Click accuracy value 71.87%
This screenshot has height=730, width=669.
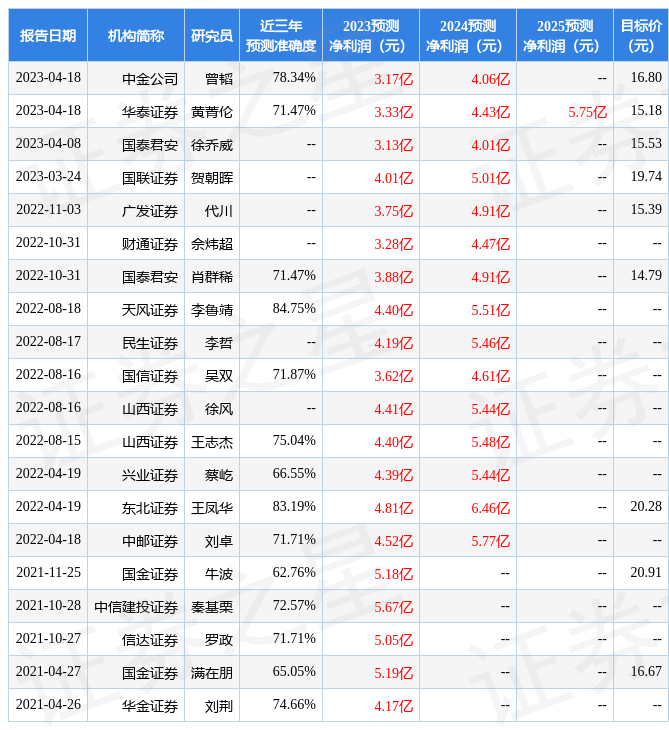point(294,375)
